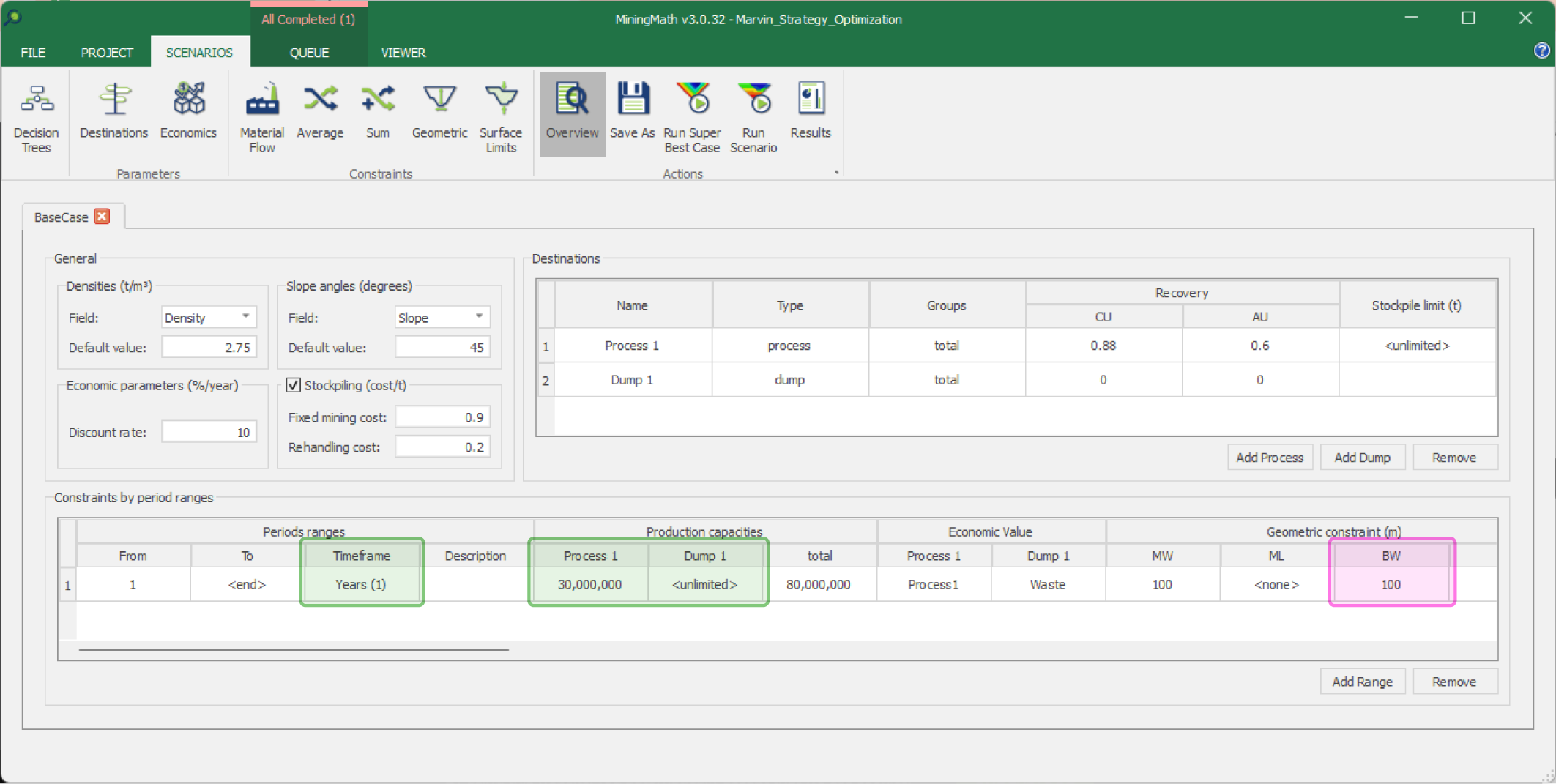Click the Run Scenario icon
Viewport: 1556px width, 784px height.
[x=753, y=117]
